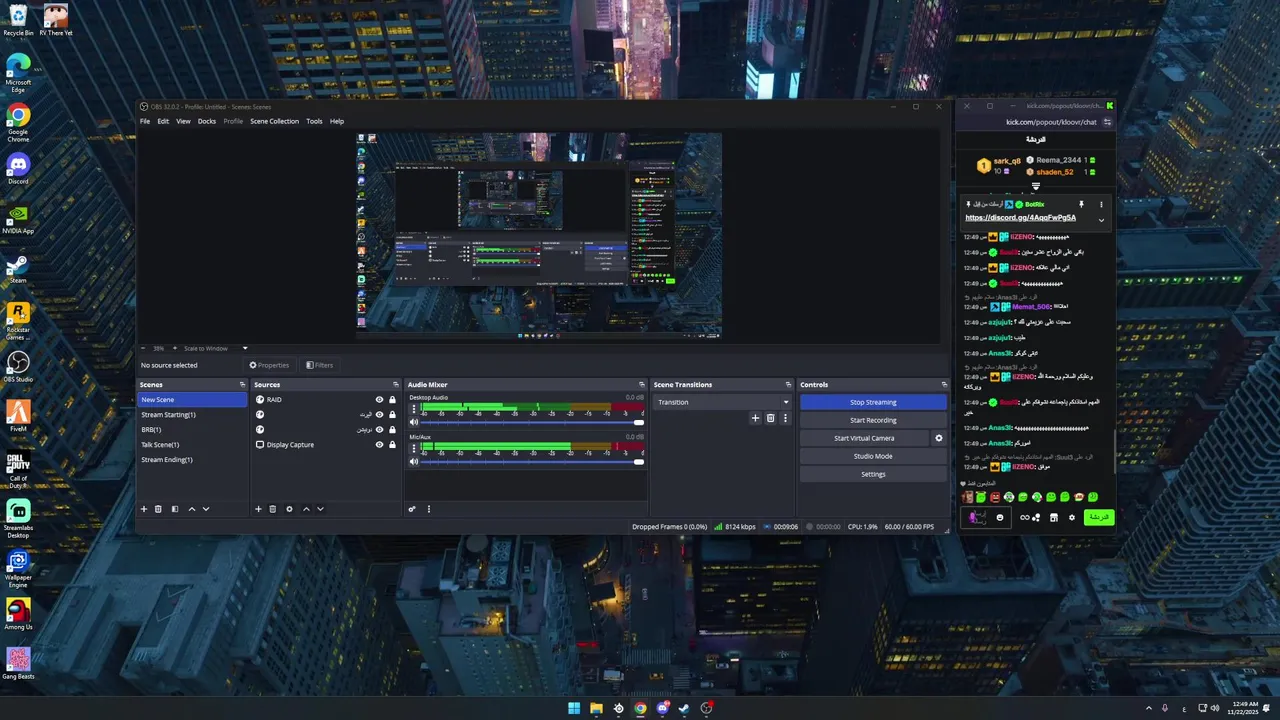
Task: Click Windows Start button on taskbar
Action: click(x=574, y=708)
